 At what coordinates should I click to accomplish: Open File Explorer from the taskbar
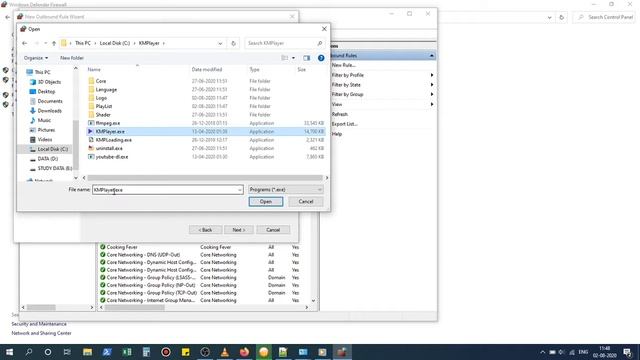click(x=87, y=352)
